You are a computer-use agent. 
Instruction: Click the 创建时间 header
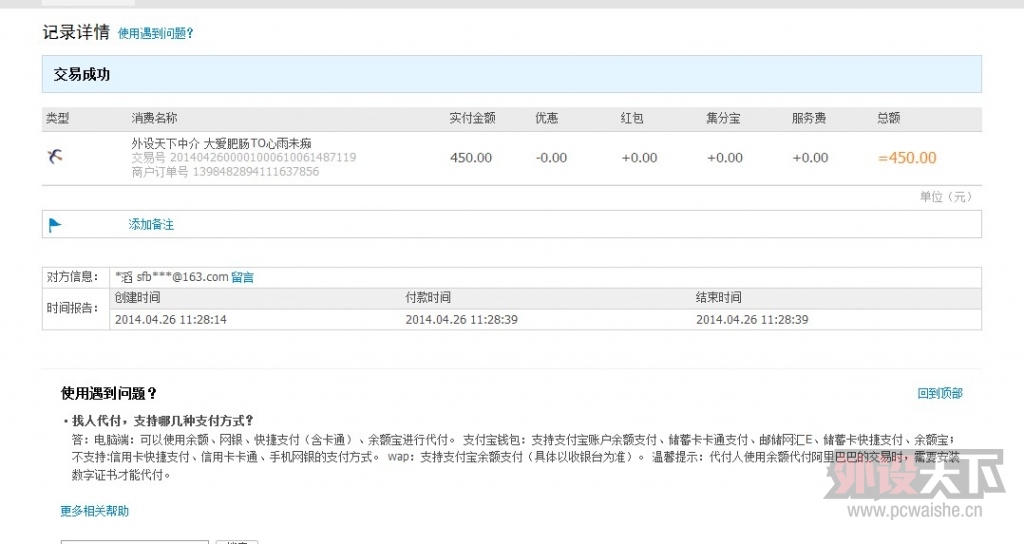coord(138,298)
